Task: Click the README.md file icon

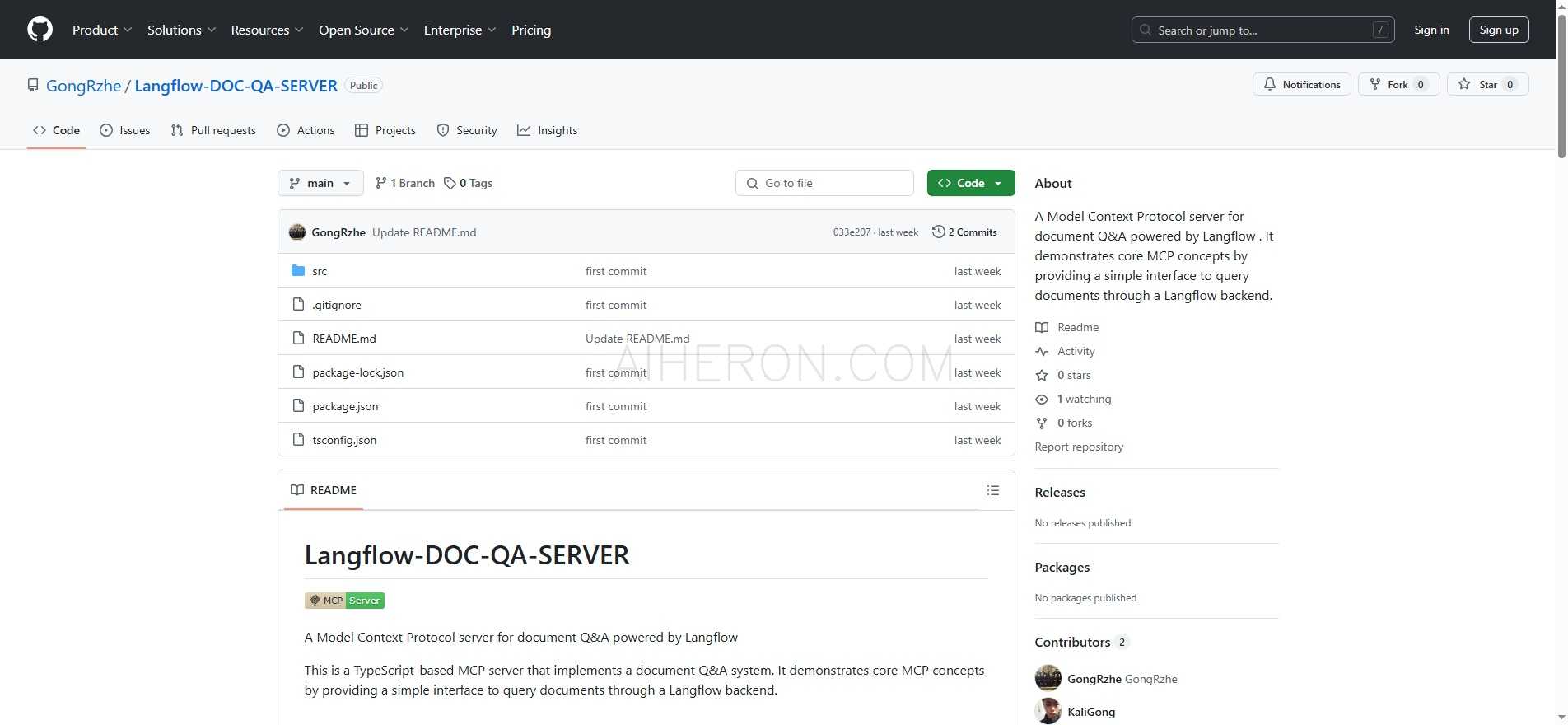Action: [298, 338]
